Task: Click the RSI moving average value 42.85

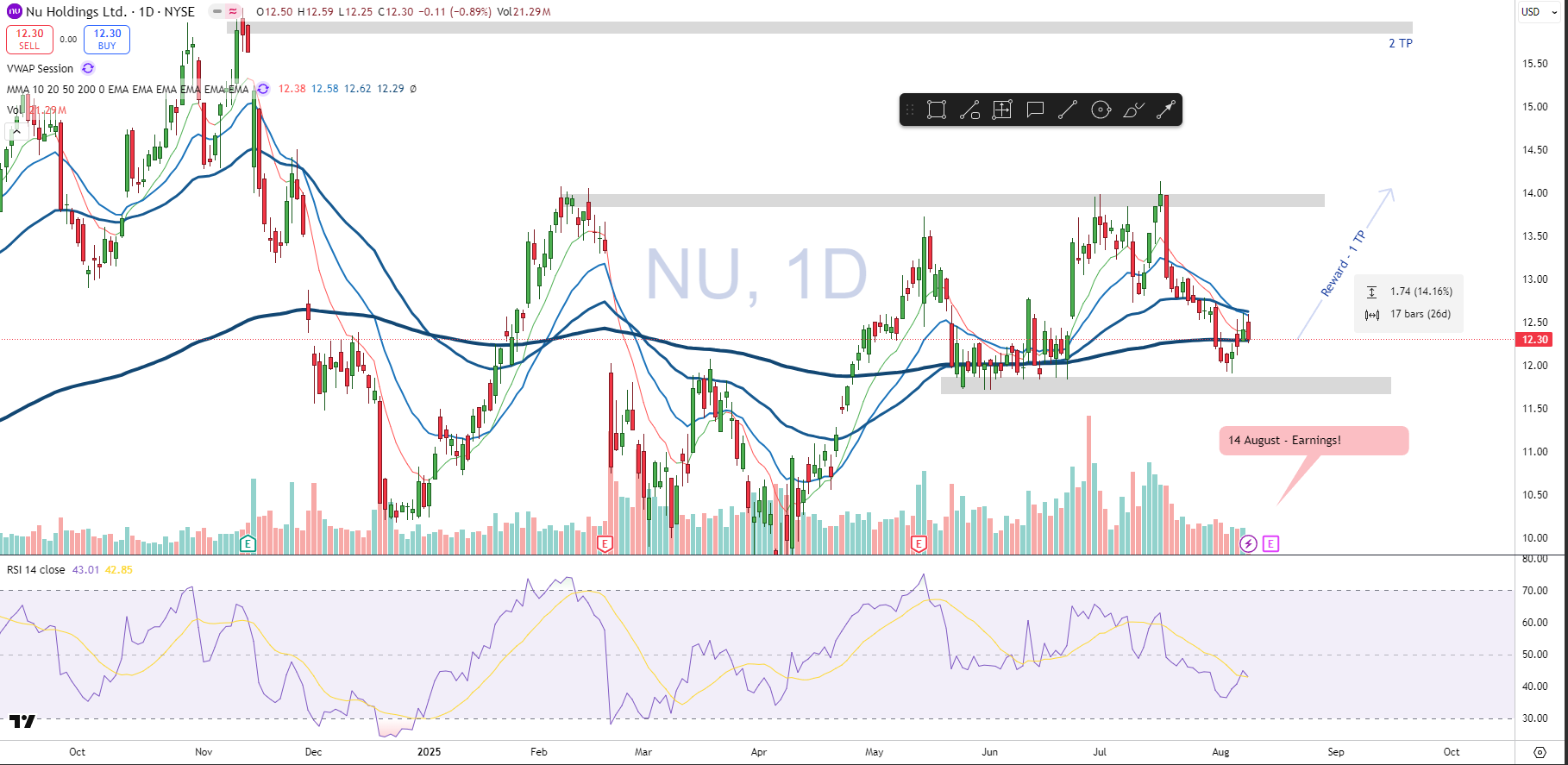Action: (119, 570)
